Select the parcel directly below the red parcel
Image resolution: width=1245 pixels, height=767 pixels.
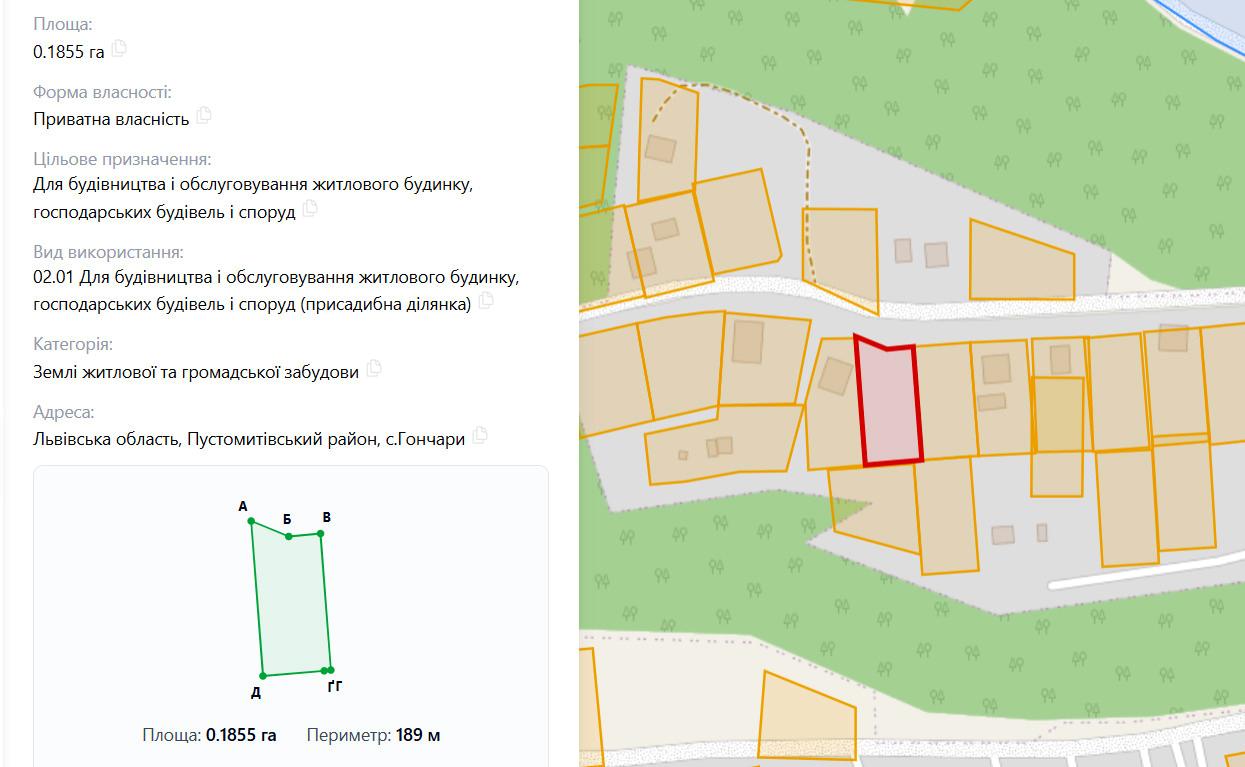pos(873,505)
